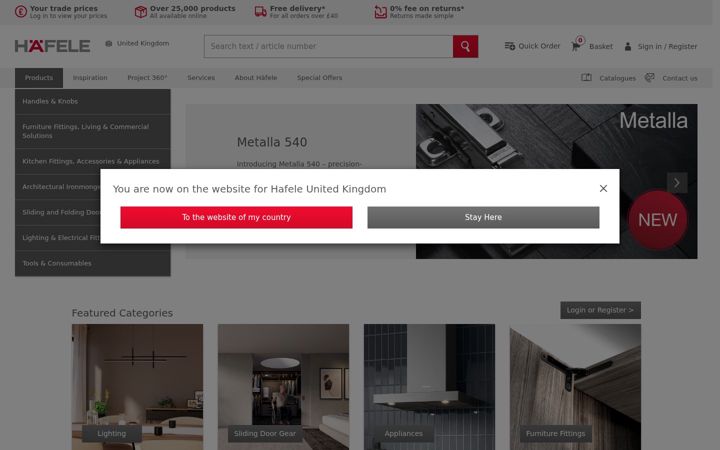The width and height of the screenshot is (720, 450).
Task: Click Your trade prices info text
Action: click(x=64, y=8)
